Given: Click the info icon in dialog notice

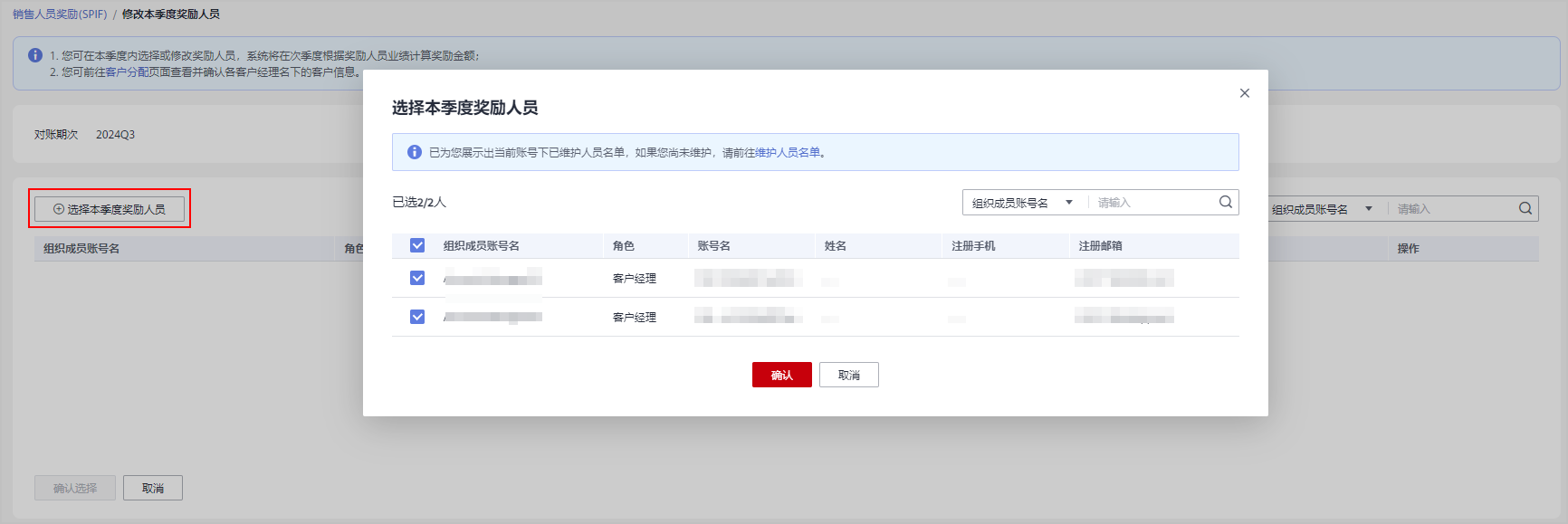Looking at the screenshot, I should pyautogui.click(x=414, y=152).
